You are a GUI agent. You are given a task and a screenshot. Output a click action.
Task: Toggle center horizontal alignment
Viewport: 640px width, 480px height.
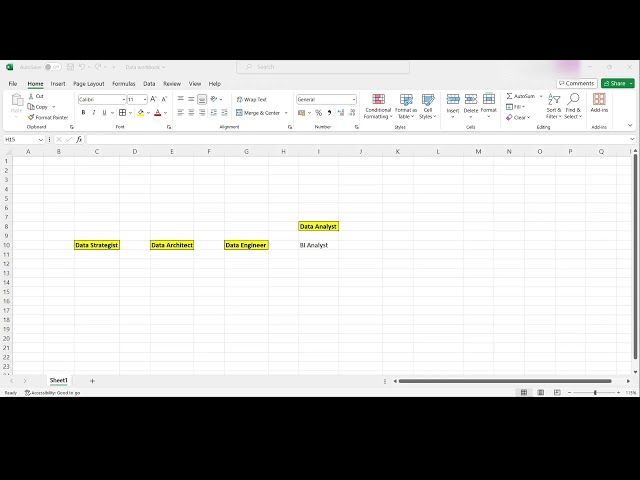coord(191,113)
